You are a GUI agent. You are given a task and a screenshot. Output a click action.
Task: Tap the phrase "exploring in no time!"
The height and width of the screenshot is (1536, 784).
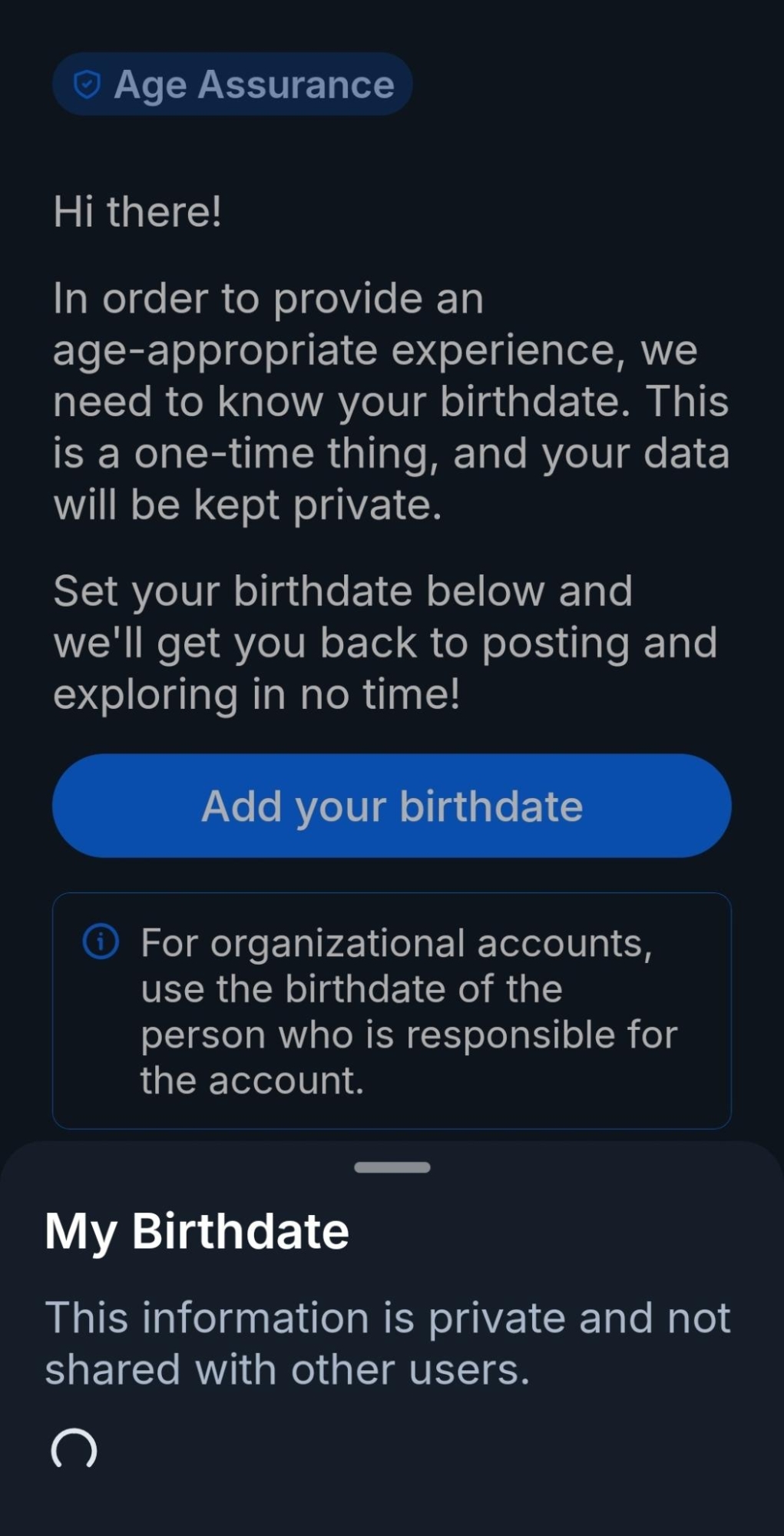click(x=256, y=694)
